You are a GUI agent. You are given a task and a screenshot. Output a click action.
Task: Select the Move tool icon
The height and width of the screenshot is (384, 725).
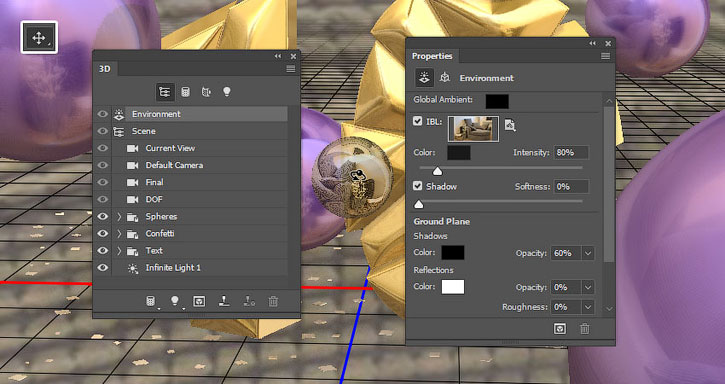click(39, 37)
